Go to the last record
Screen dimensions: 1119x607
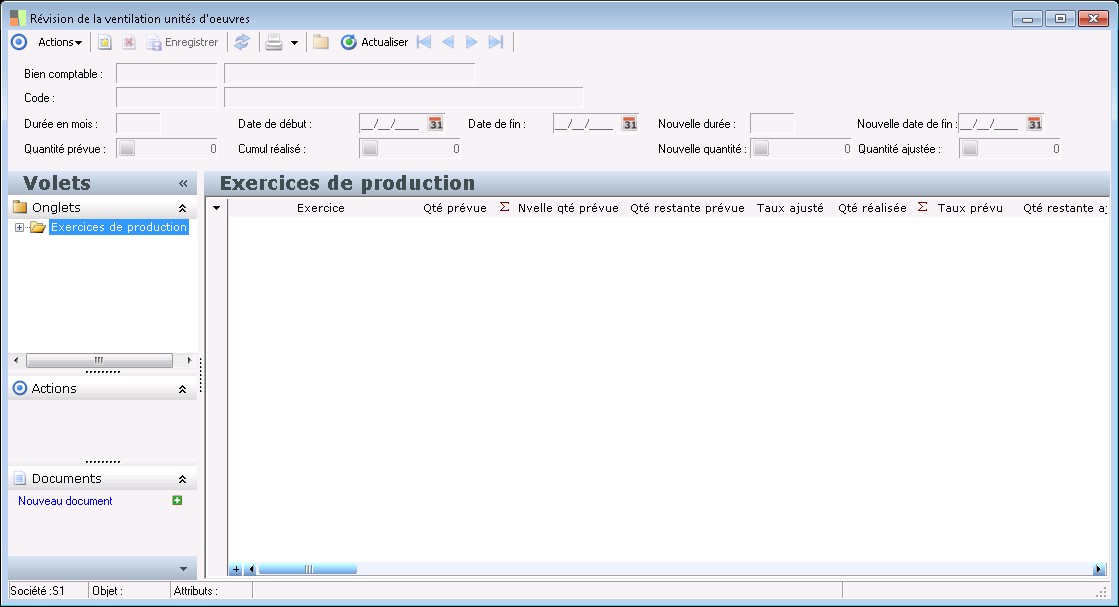tap(496, 42)
